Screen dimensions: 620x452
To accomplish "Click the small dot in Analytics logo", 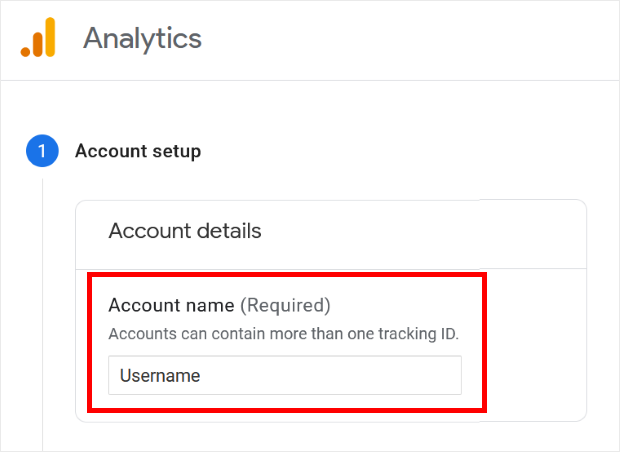I will tap(25, 51).
